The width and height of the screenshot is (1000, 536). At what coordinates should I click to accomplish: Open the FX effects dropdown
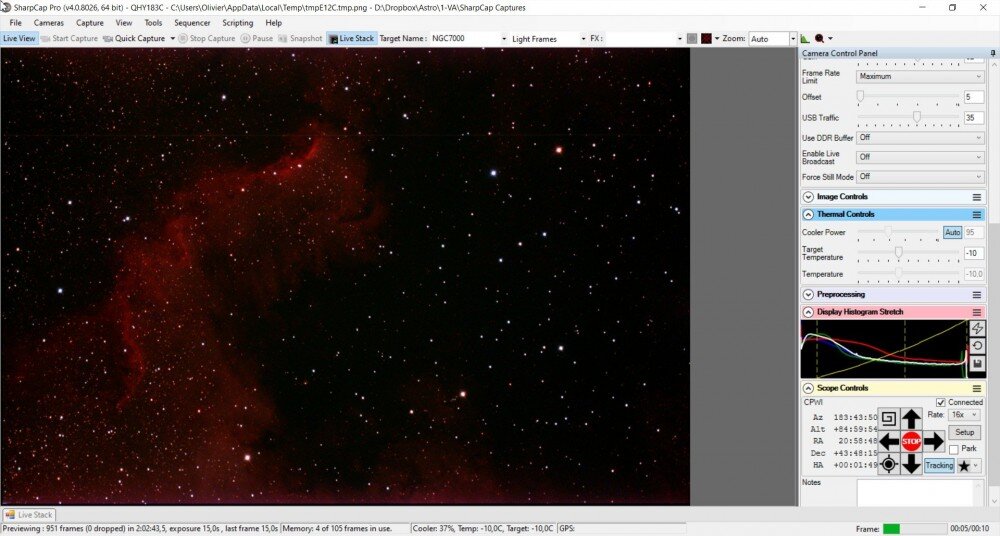679,39
